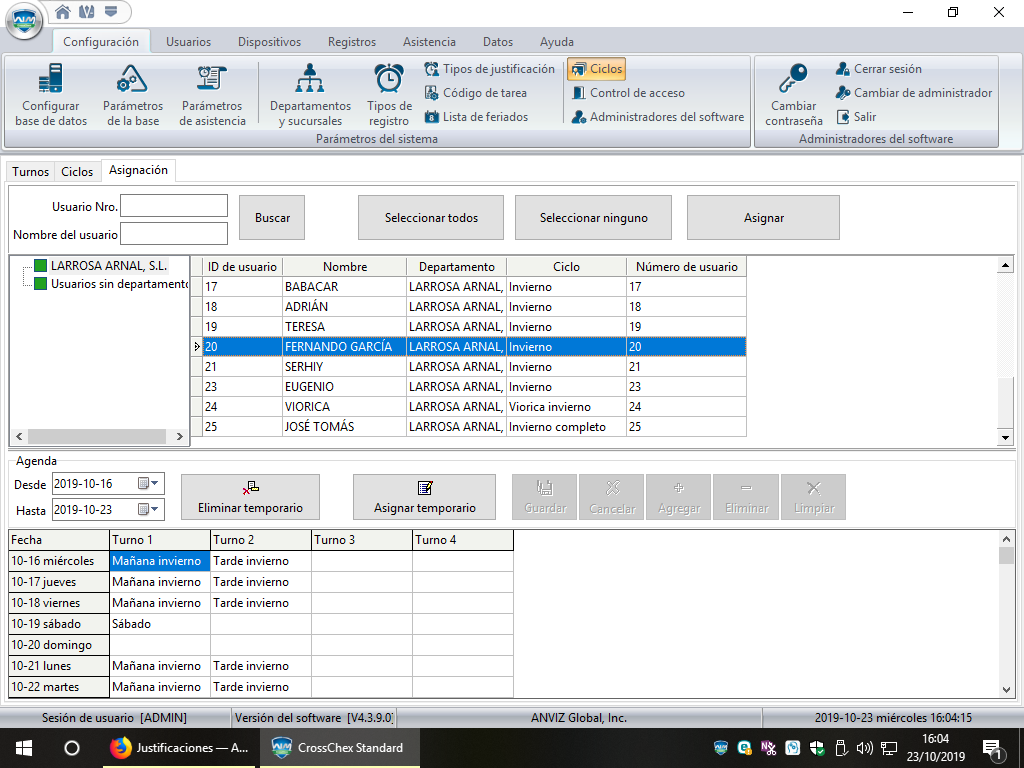This screenshot has height=768, width=1024.
Task: Open Control de acceso
Action: pos(628,93)
